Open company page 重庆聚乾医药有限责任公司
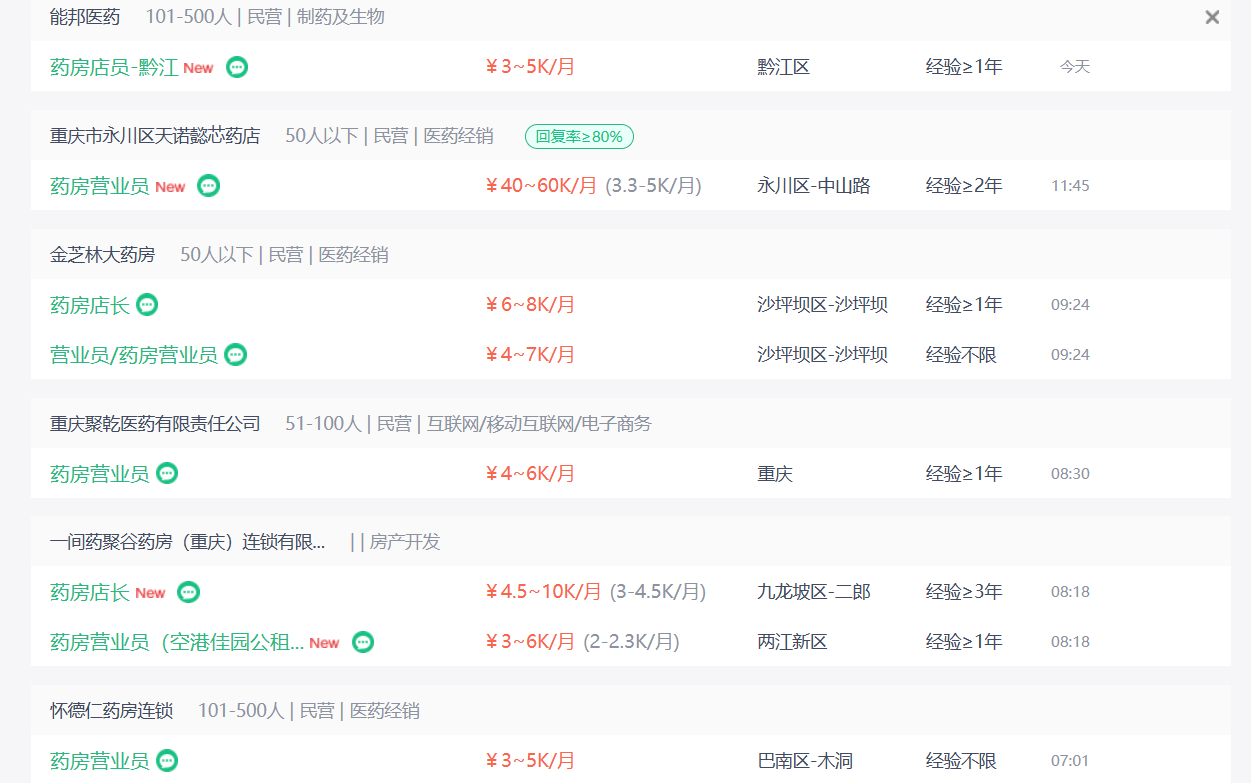The image size is (1251, 783). (155, 424)
